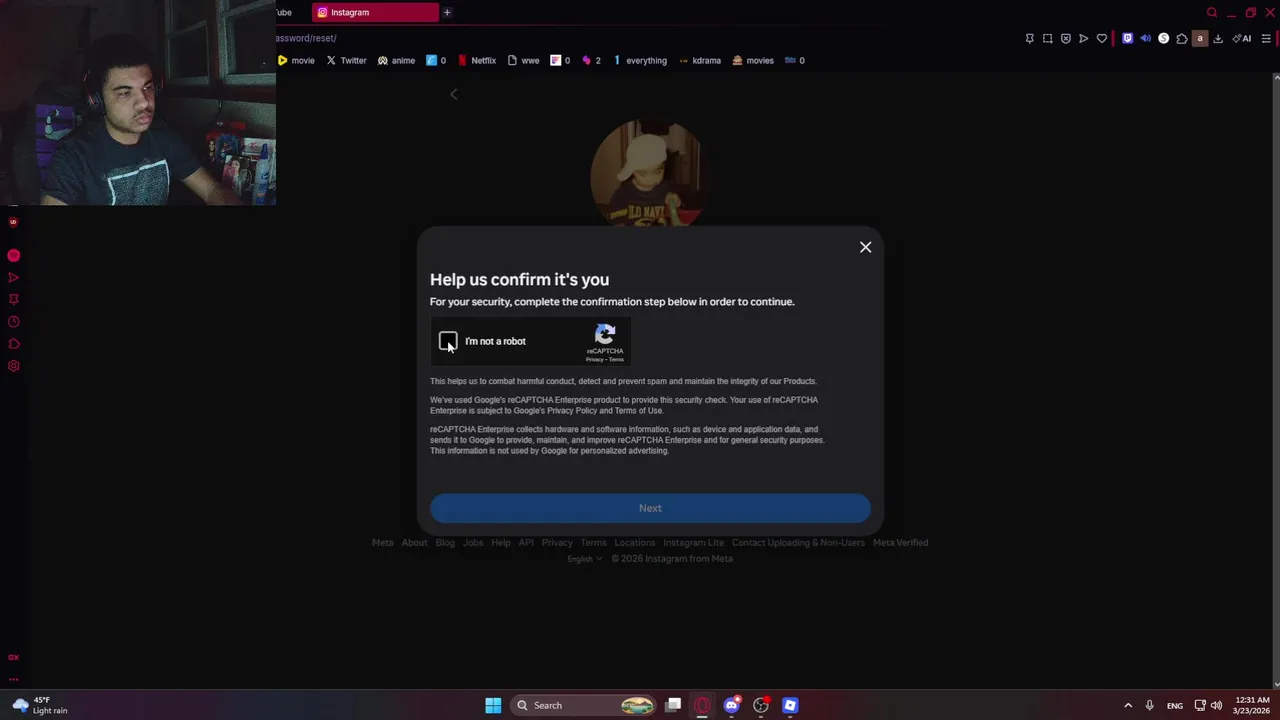The width and height of the screenshot is (1280, 720).
Task: Open the everything bookmark folder
Action: (639, 60)
